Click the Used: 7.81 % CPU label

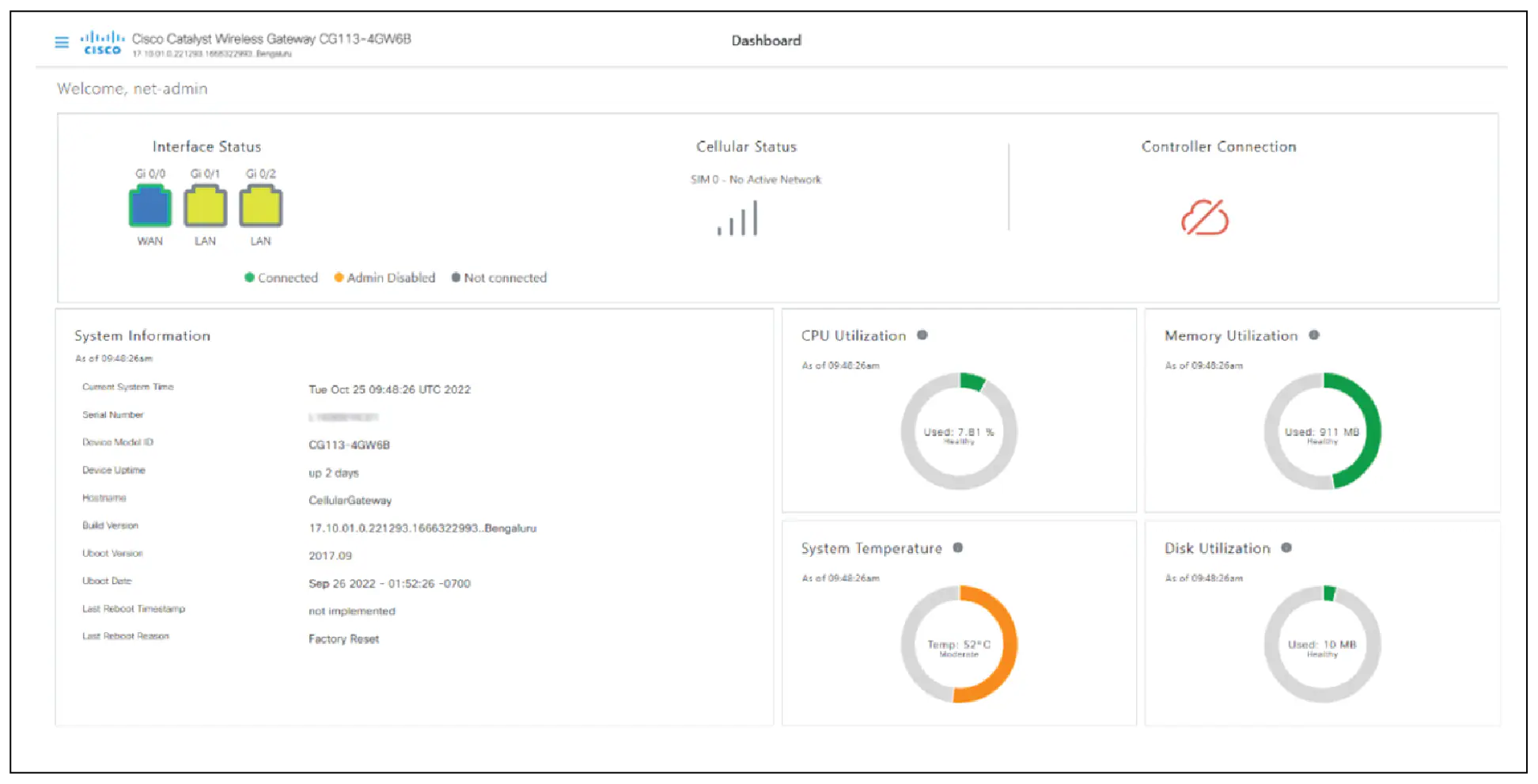pyautogui.click(x=959, y=432)
